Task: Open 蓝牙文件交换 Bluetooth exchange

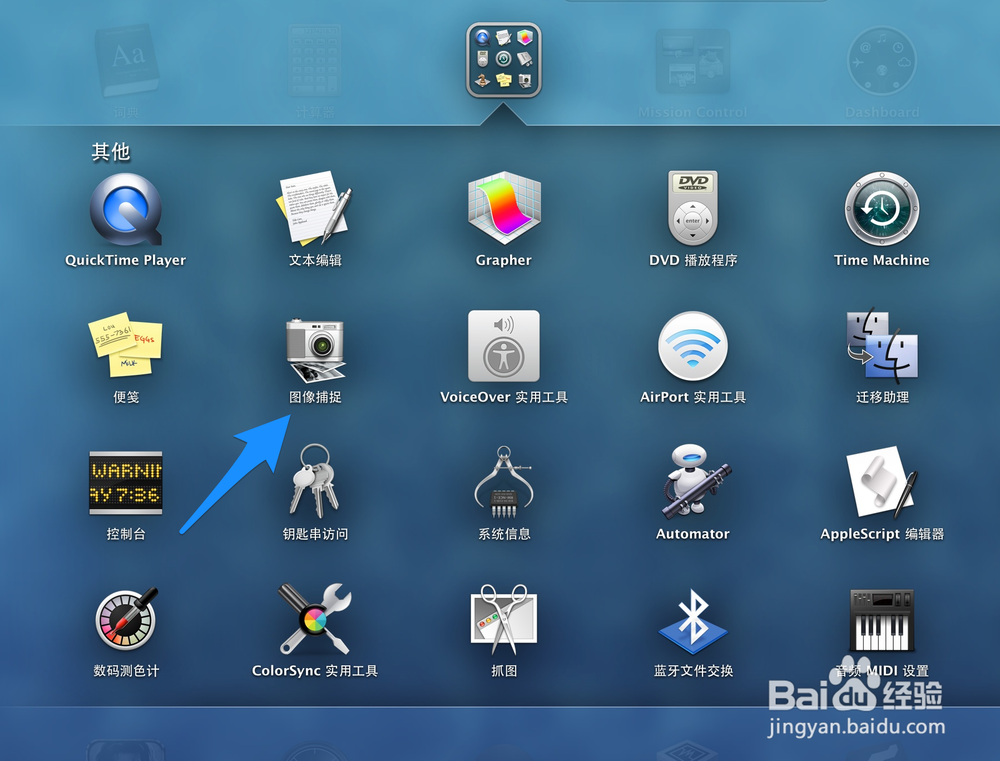Action: (x=693, y=621)
